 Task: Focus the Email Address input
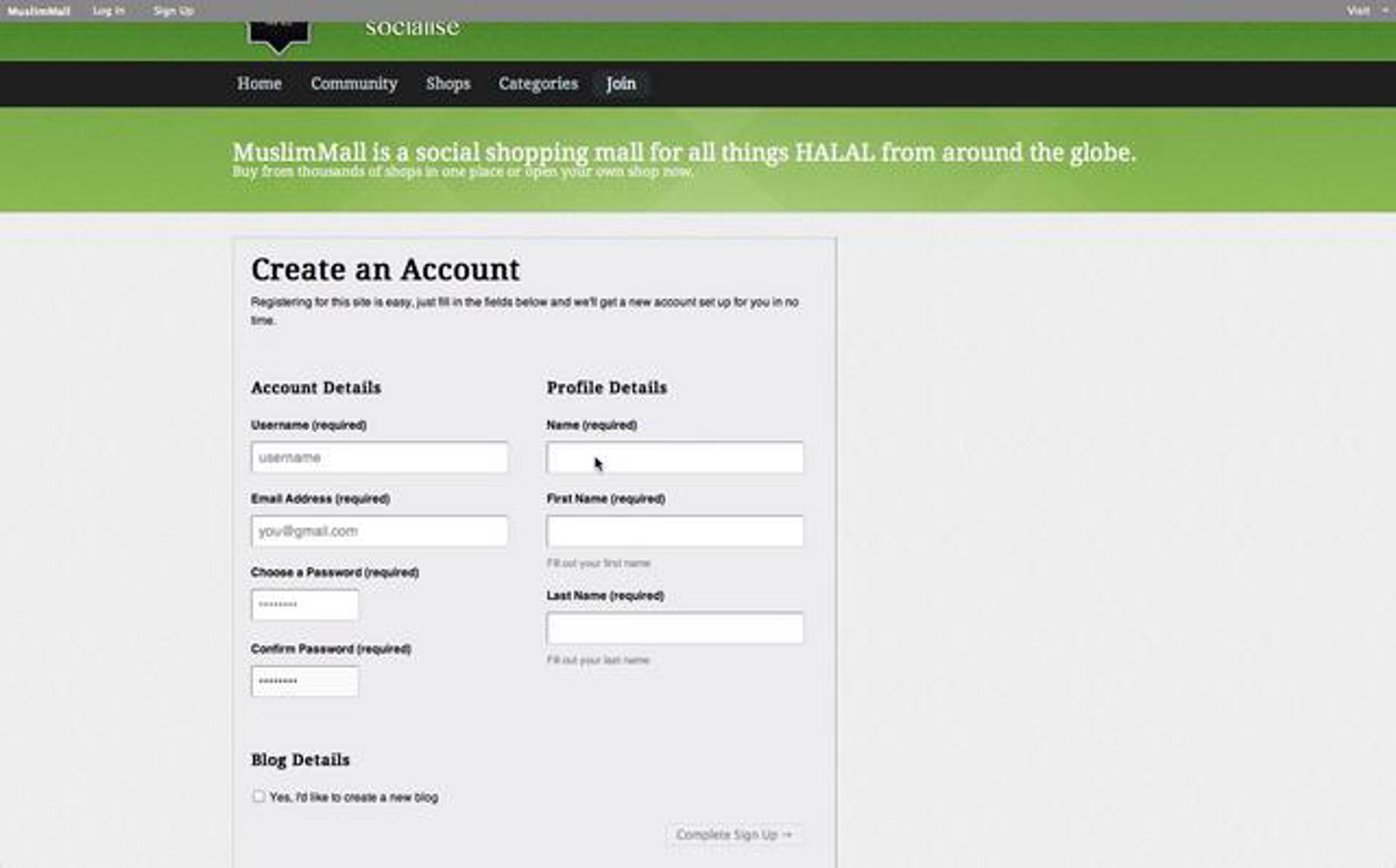click(x=379, y=531)
